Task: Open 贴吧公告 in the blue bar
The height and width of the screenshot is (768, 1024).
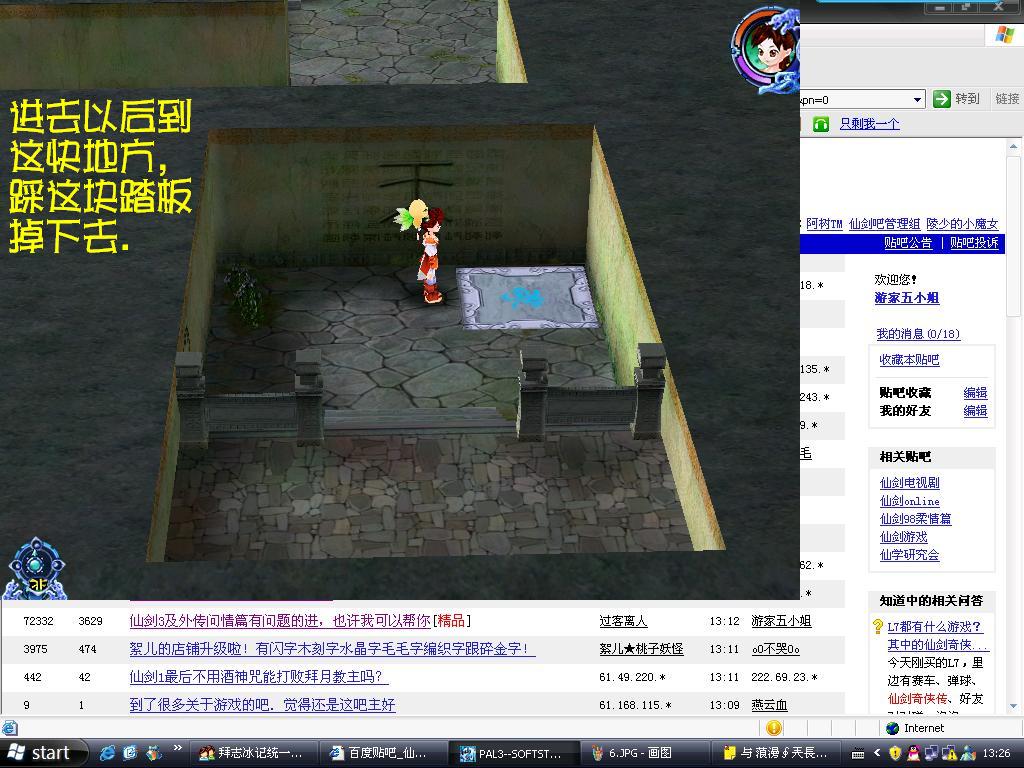Action: tap(908, 243)
